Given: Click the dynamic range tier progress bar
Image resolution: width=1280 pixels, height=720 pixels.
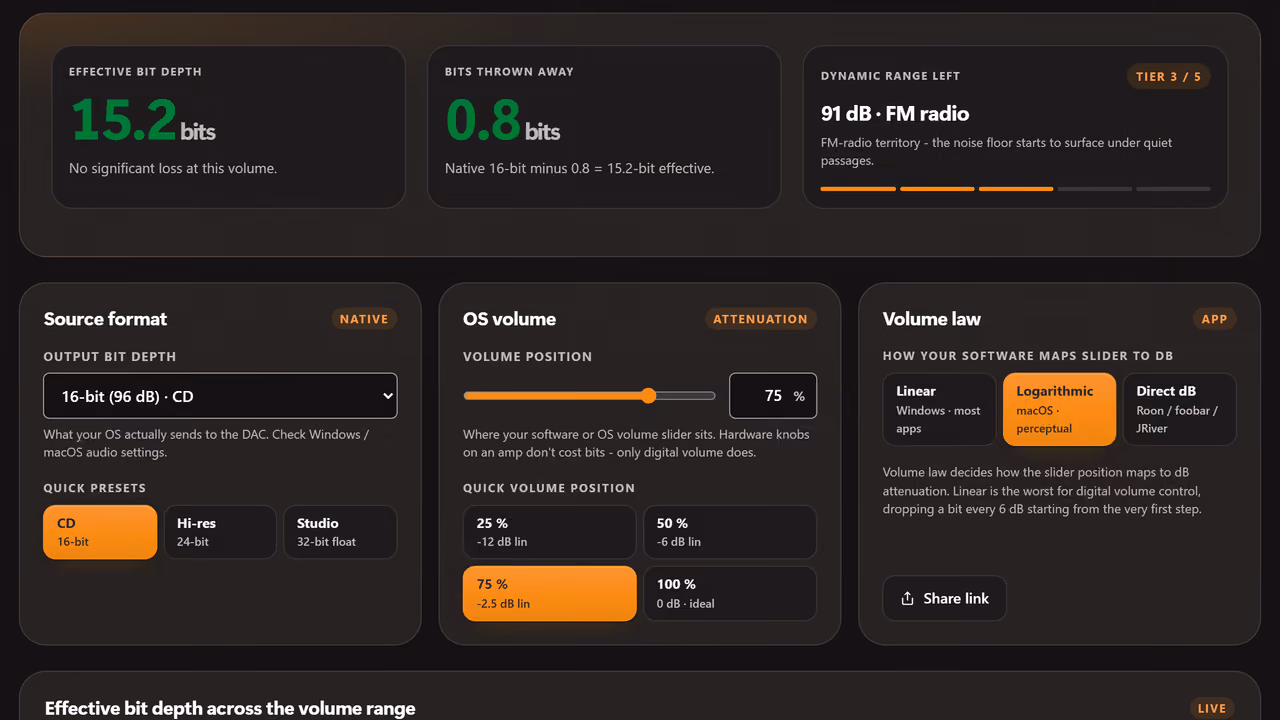Looking at the screenshot, I should [x=1015, y=188].
